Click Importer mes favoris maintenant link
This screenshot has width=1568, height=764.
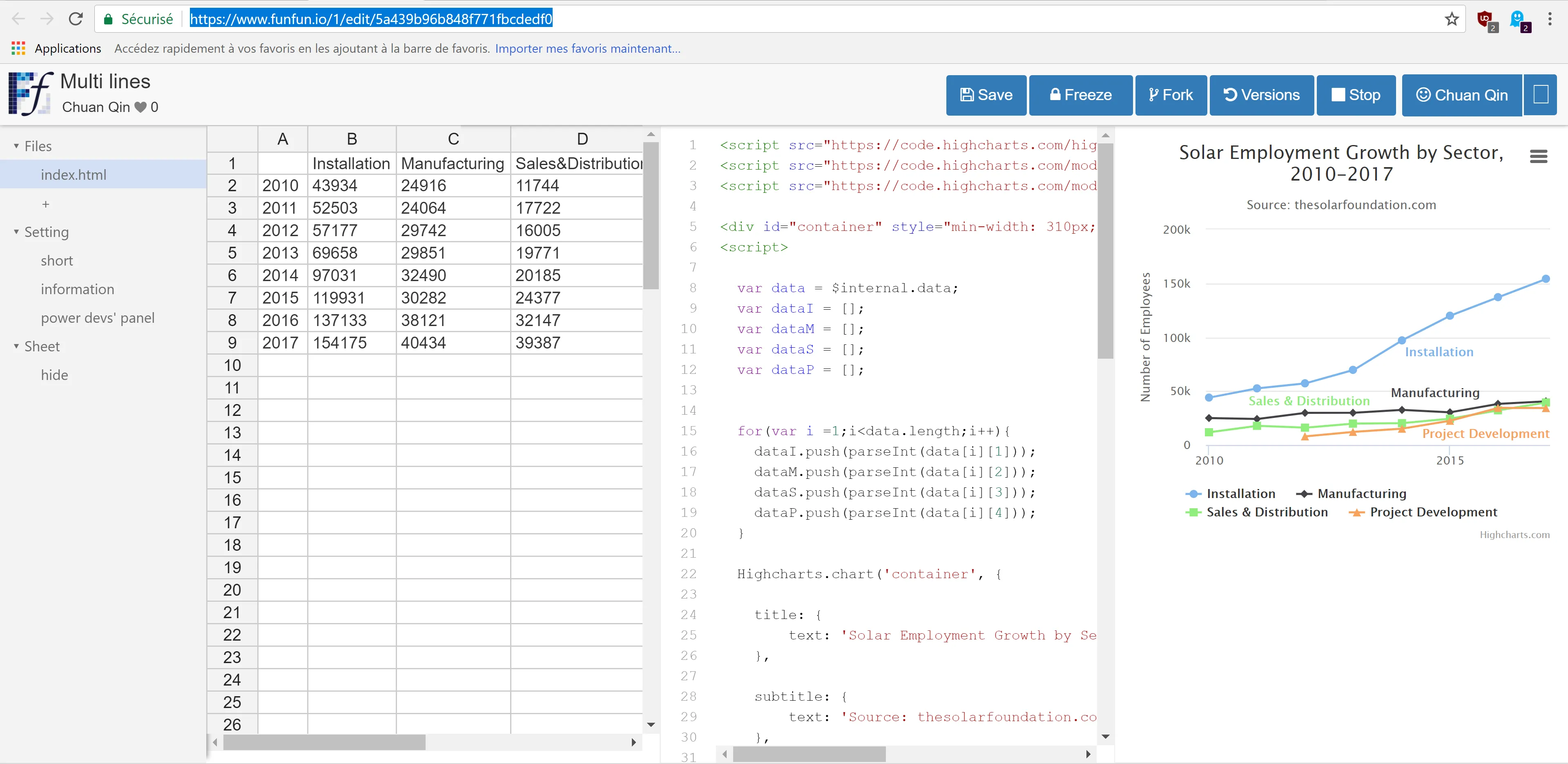(x=587, y=48)
